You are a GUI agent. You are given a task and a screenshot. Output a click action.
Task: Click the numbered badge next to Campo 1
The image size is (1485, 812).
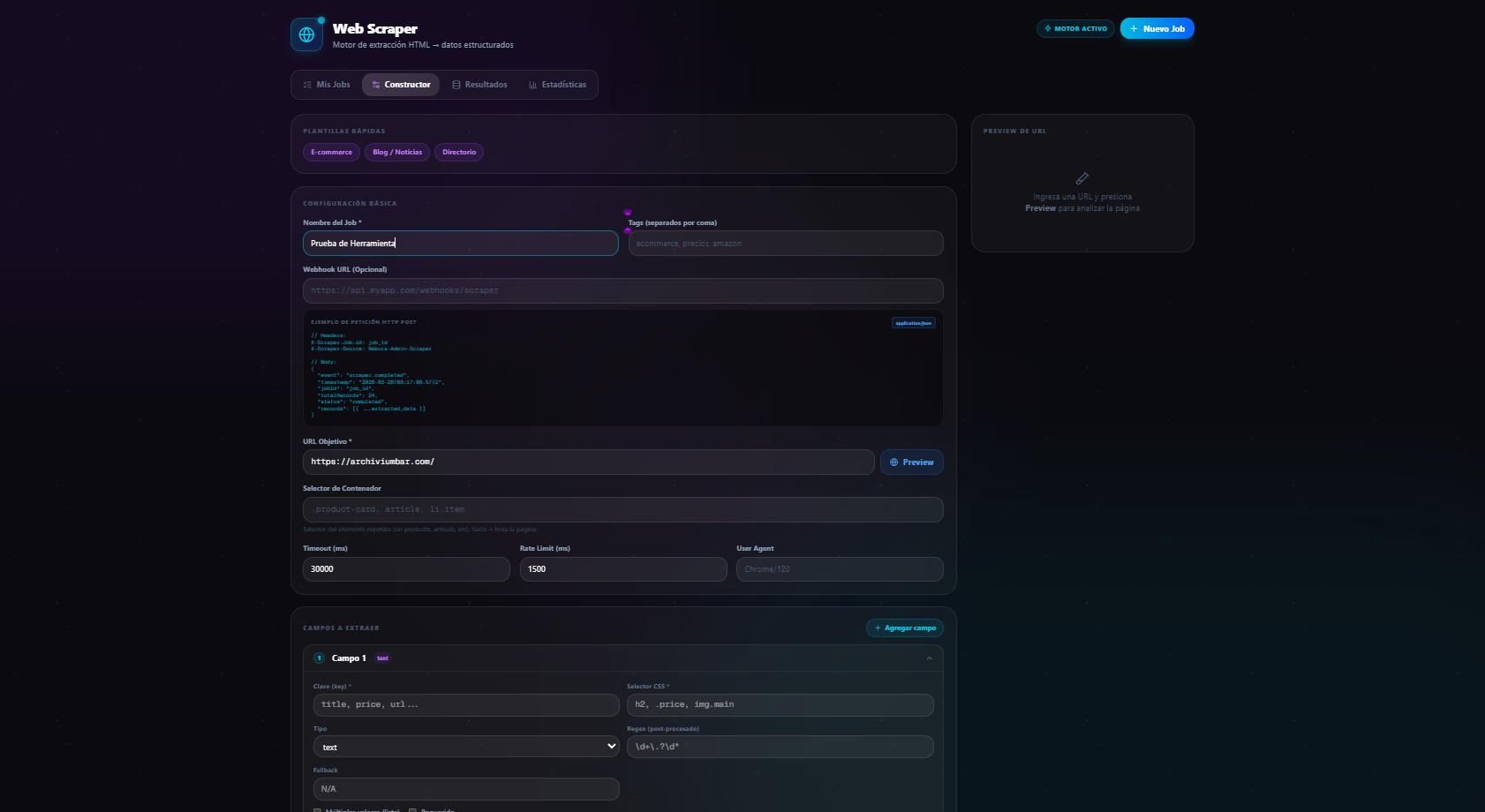[x=320, y=658]
